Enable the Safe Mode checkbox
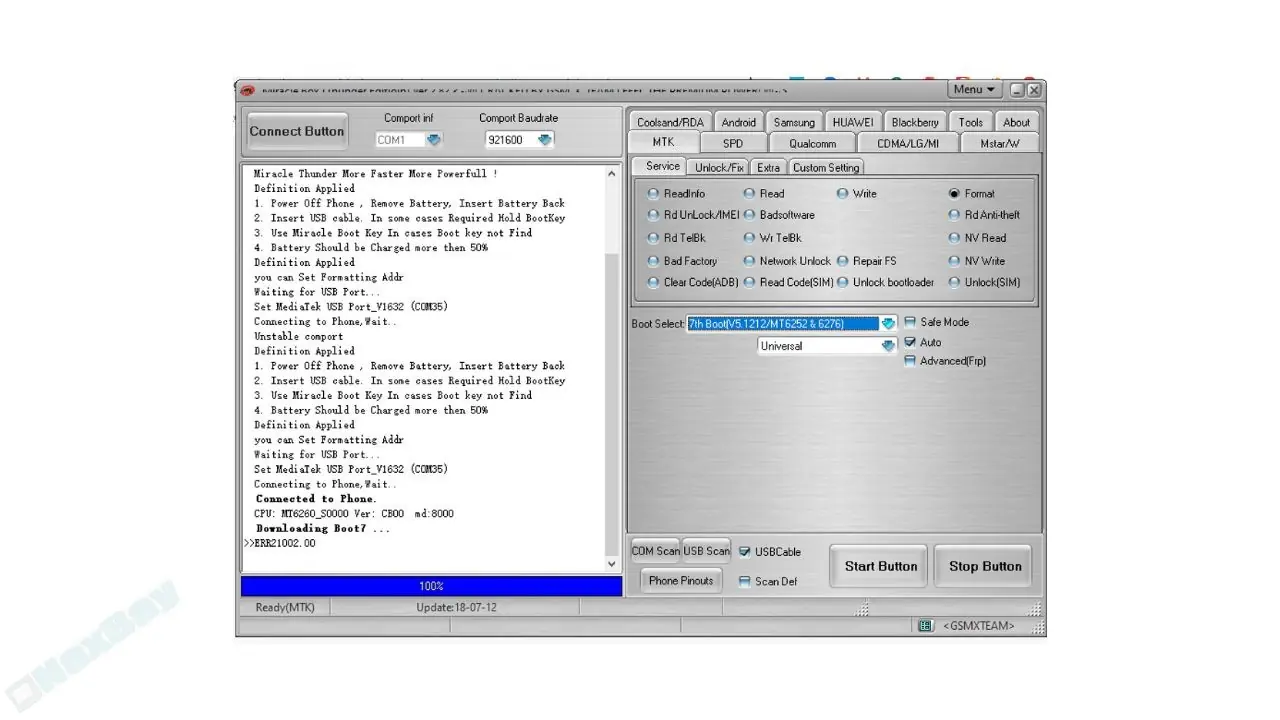The width and height of the screenshot is (1280, 720). [910, 322]
